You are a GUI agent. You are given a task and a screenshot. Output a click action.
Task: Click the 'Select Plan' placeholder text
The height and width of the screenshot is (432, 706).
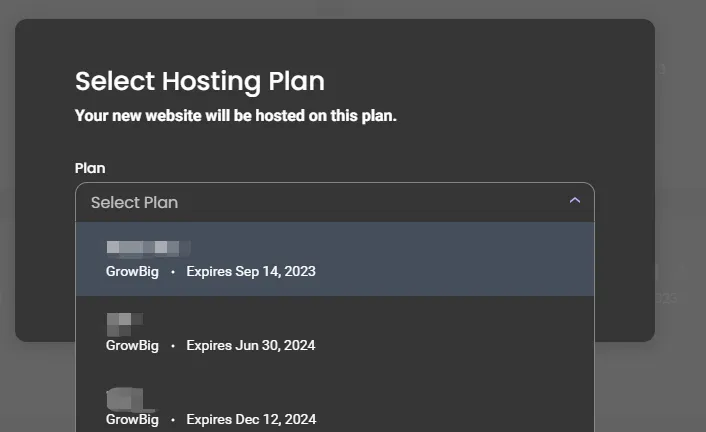[134, 202]
